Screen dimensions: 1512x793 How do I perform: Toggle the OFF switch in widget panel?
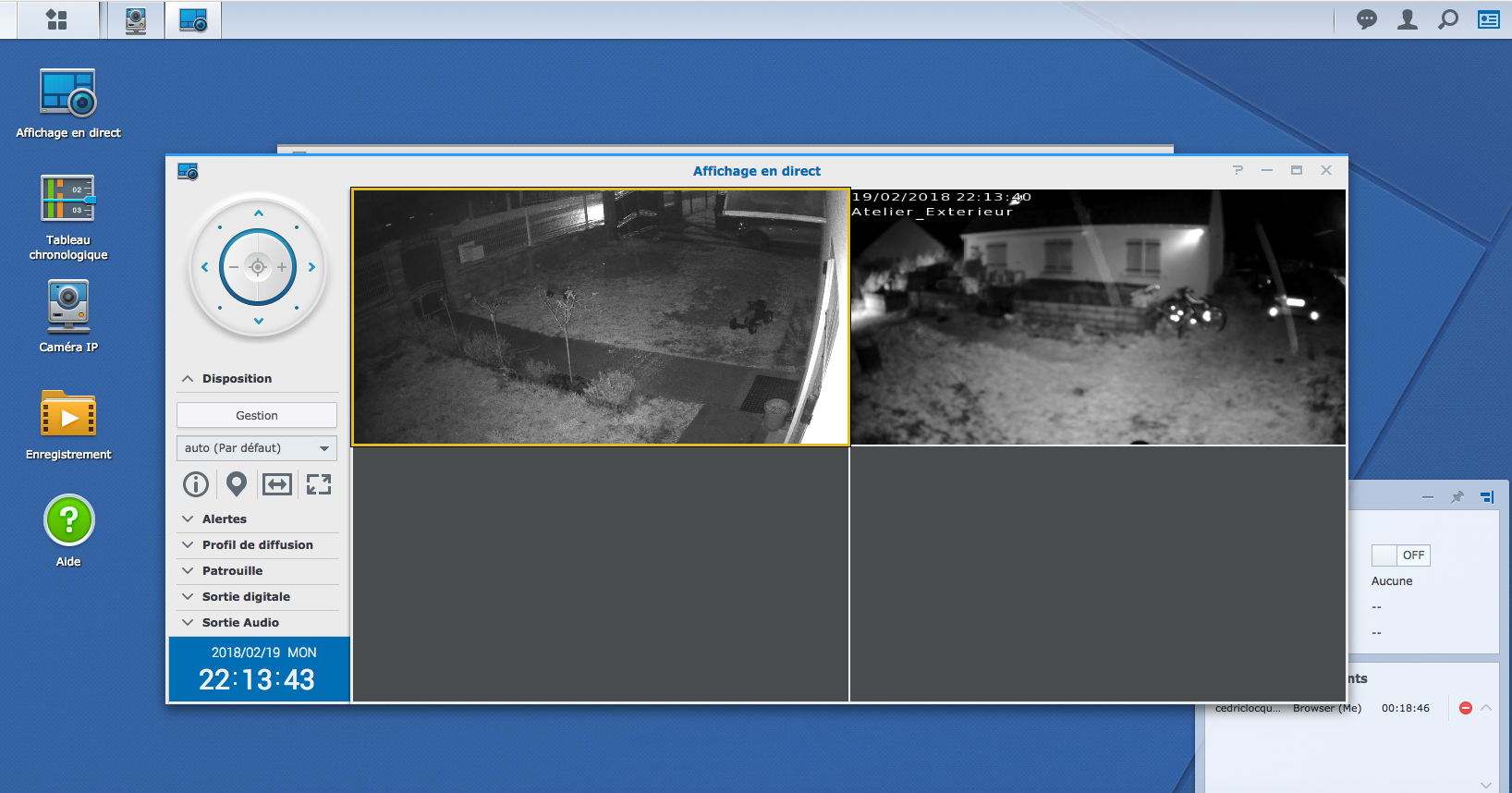[1400, 555]
